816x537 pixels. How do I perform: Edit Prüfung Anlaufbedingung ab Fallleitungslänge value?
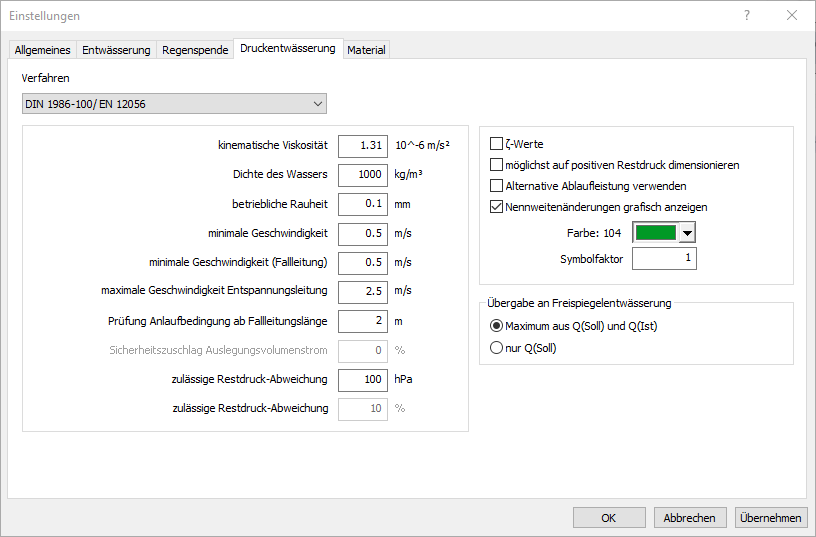pyautogui.click(x=363, y=321)
